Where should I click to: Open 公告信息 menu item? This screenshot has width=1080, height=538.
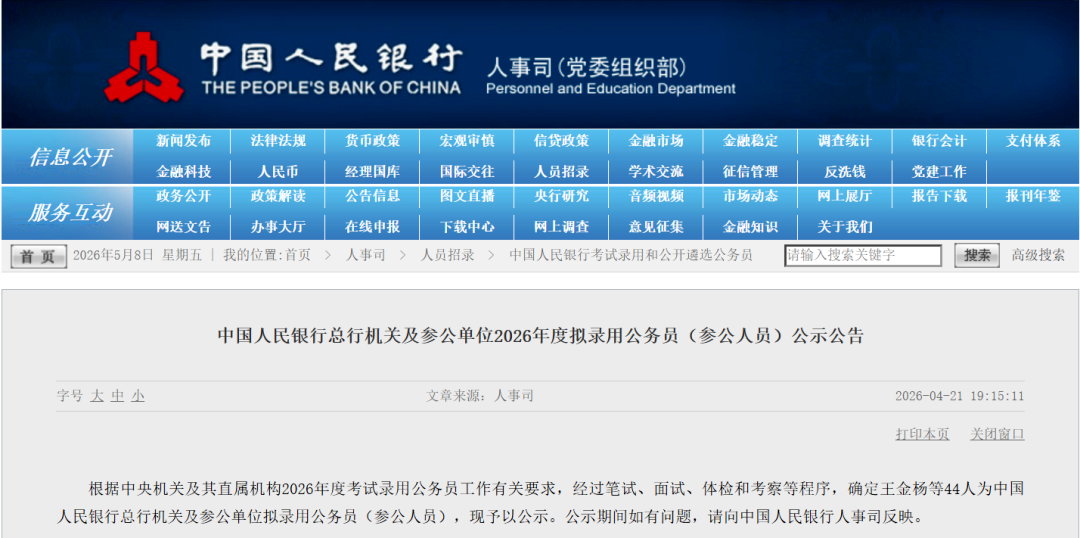[x=373, y=196]
